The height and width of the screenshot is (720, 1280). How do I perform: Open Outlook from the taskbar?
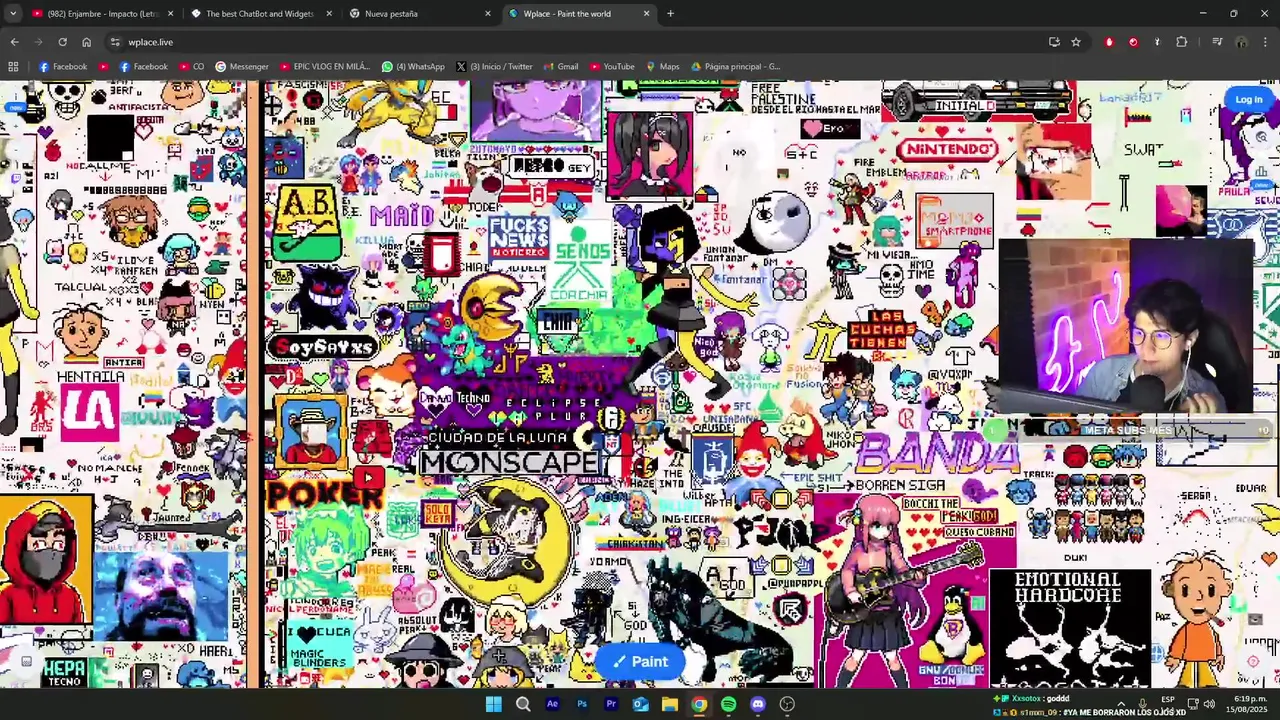tap(640, 704)
